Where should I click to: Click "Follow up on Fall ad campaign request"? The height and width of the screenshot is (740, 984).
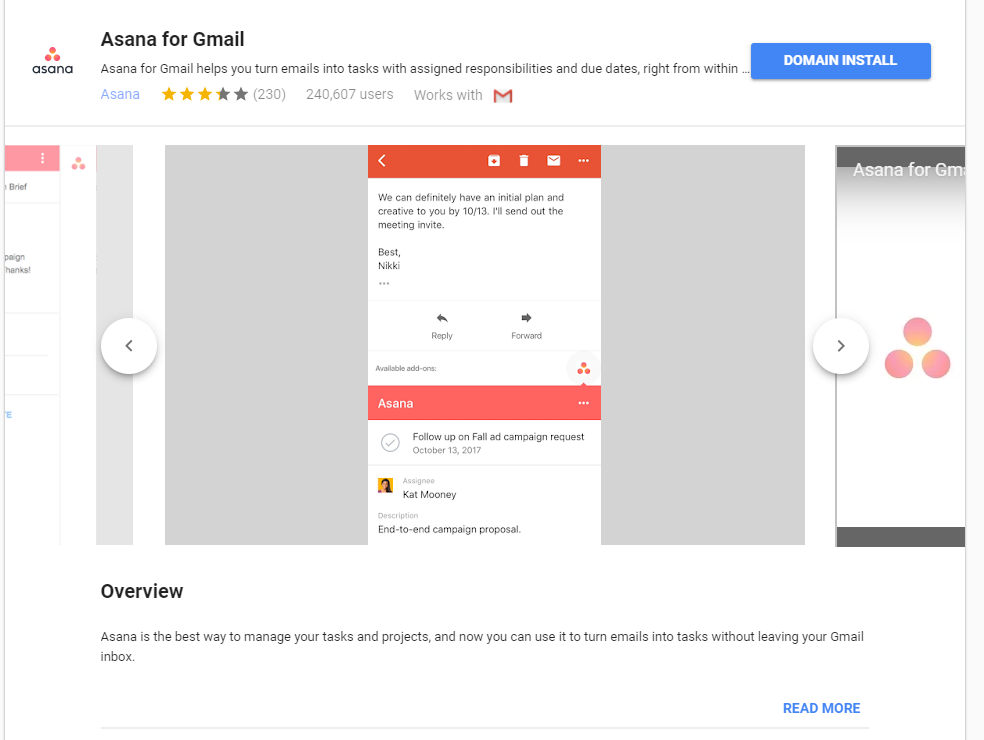click(498, 436)
